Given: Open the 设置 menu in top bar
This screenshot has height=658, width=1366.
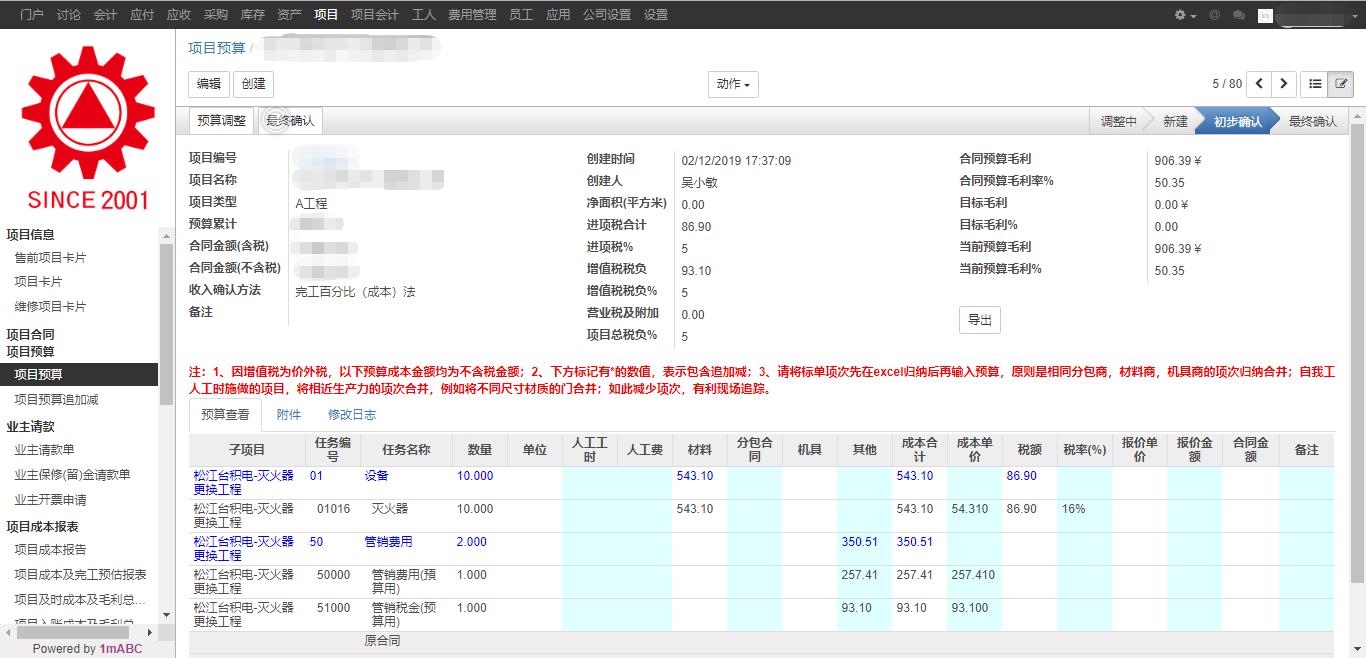Looking at the screenshot, I should tap(656, 15).
